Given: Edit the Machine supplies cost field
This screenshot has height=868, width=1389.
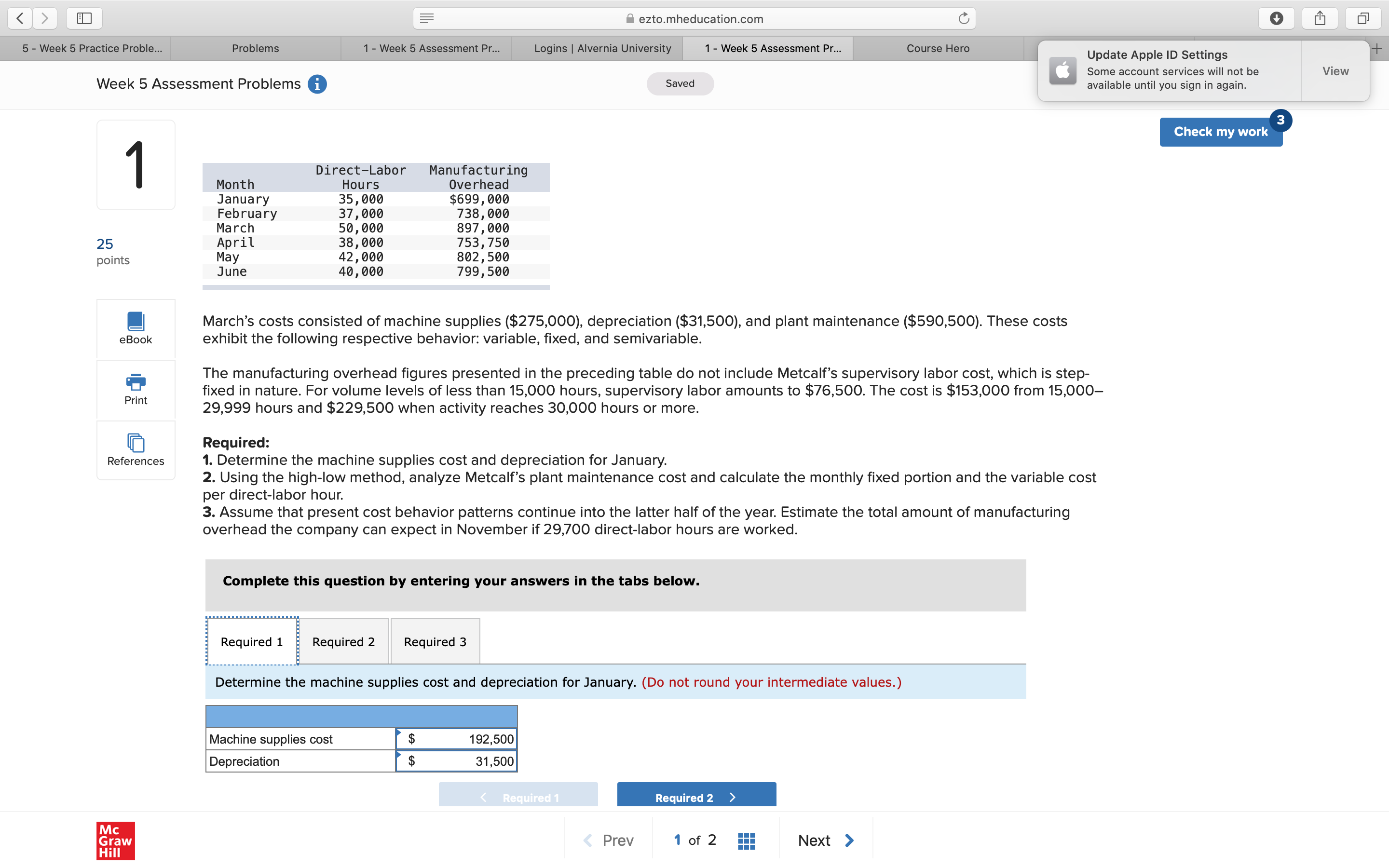Looking at the screenshot, I should (x=456, y=739).
